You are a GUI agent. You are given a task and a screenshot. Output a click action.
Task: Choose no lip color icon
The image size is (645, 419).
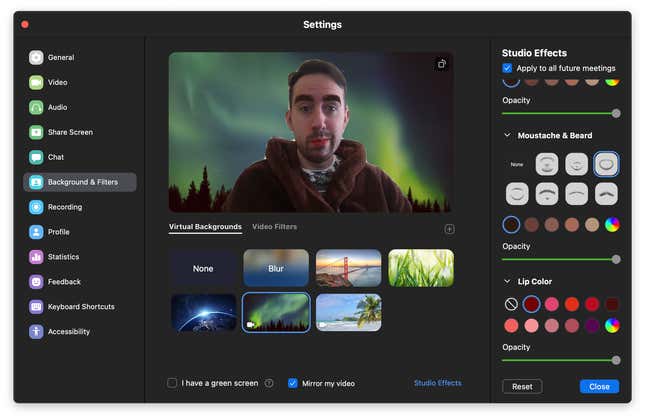tap(511, 304)
